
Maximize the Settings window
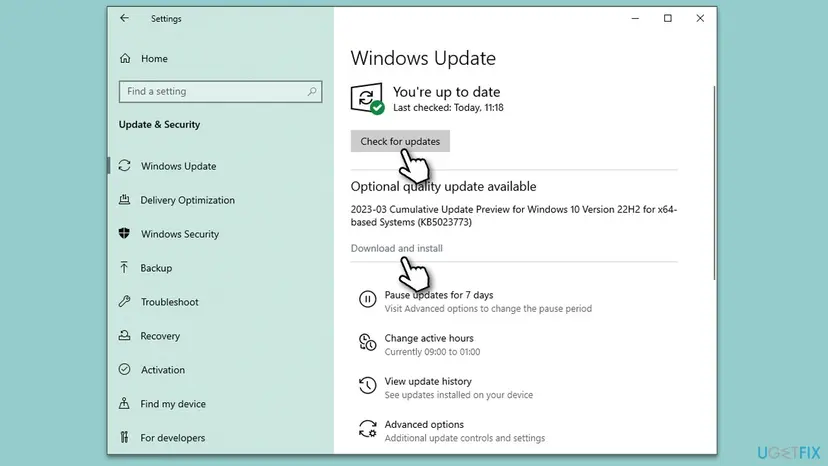pyautogui.click(x=667, y=18)
